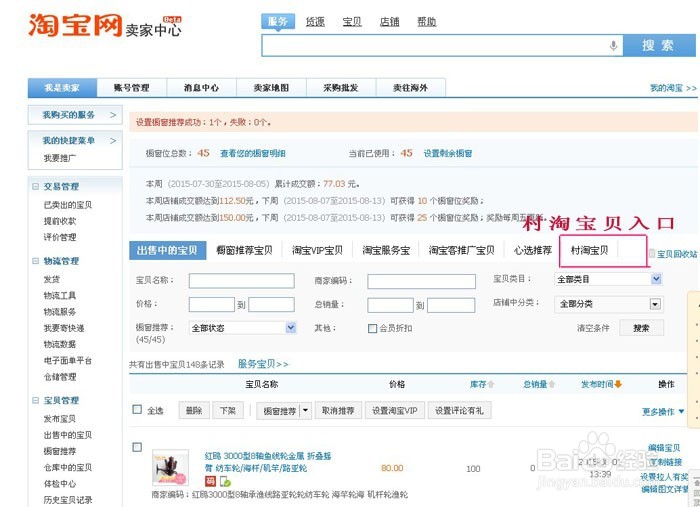Screen dimensions: 700x507
Task: Collapse the 交易管理 section icon
Action: pos(35,187)
